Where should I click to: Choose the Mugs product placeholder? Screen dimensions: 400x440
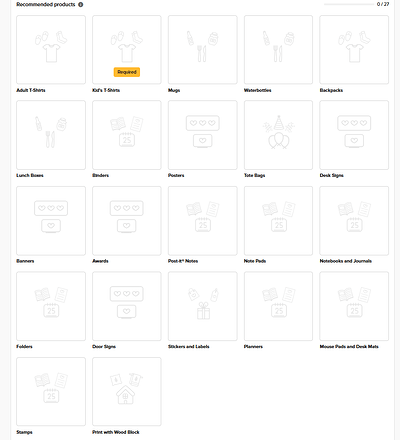coord(203,50)
